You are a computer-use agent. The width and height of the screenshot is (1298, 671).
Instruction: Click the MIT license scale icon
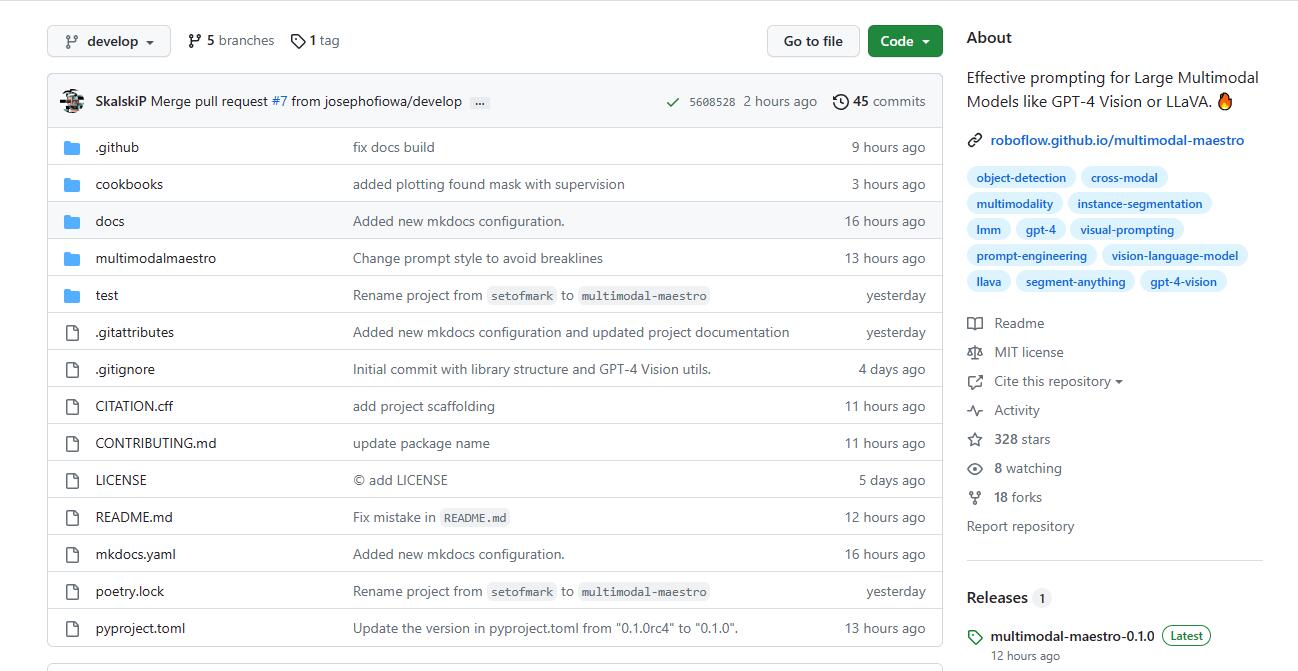(975, 353)
